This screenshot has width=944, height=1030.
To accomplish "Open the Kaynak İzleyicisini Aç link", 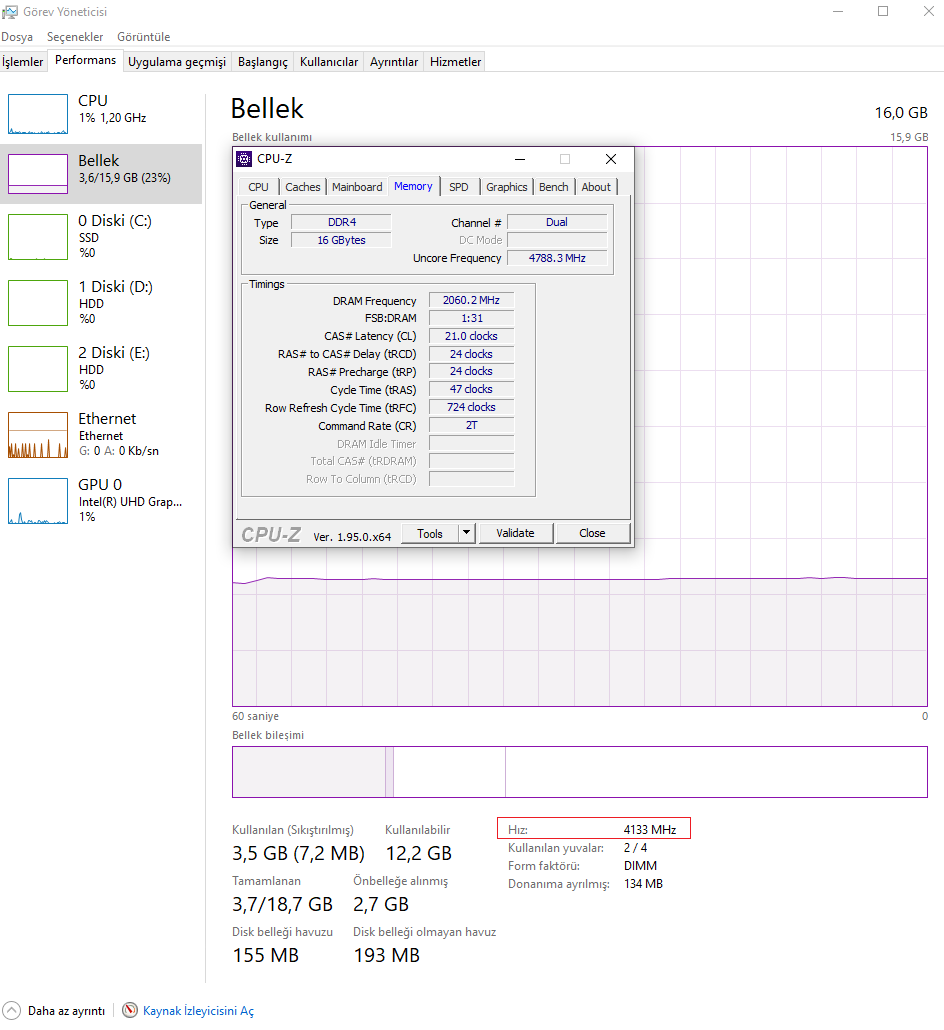I will click(198, 1011).
